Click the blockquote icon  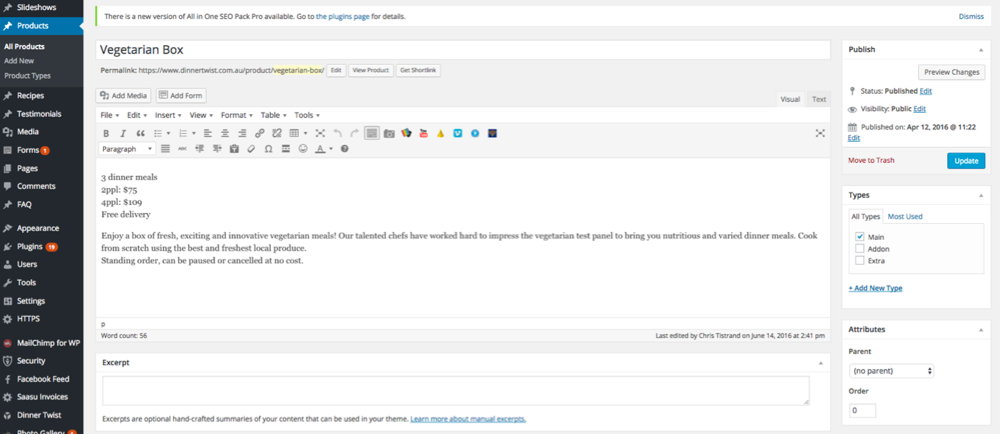(x=140, y=133)
